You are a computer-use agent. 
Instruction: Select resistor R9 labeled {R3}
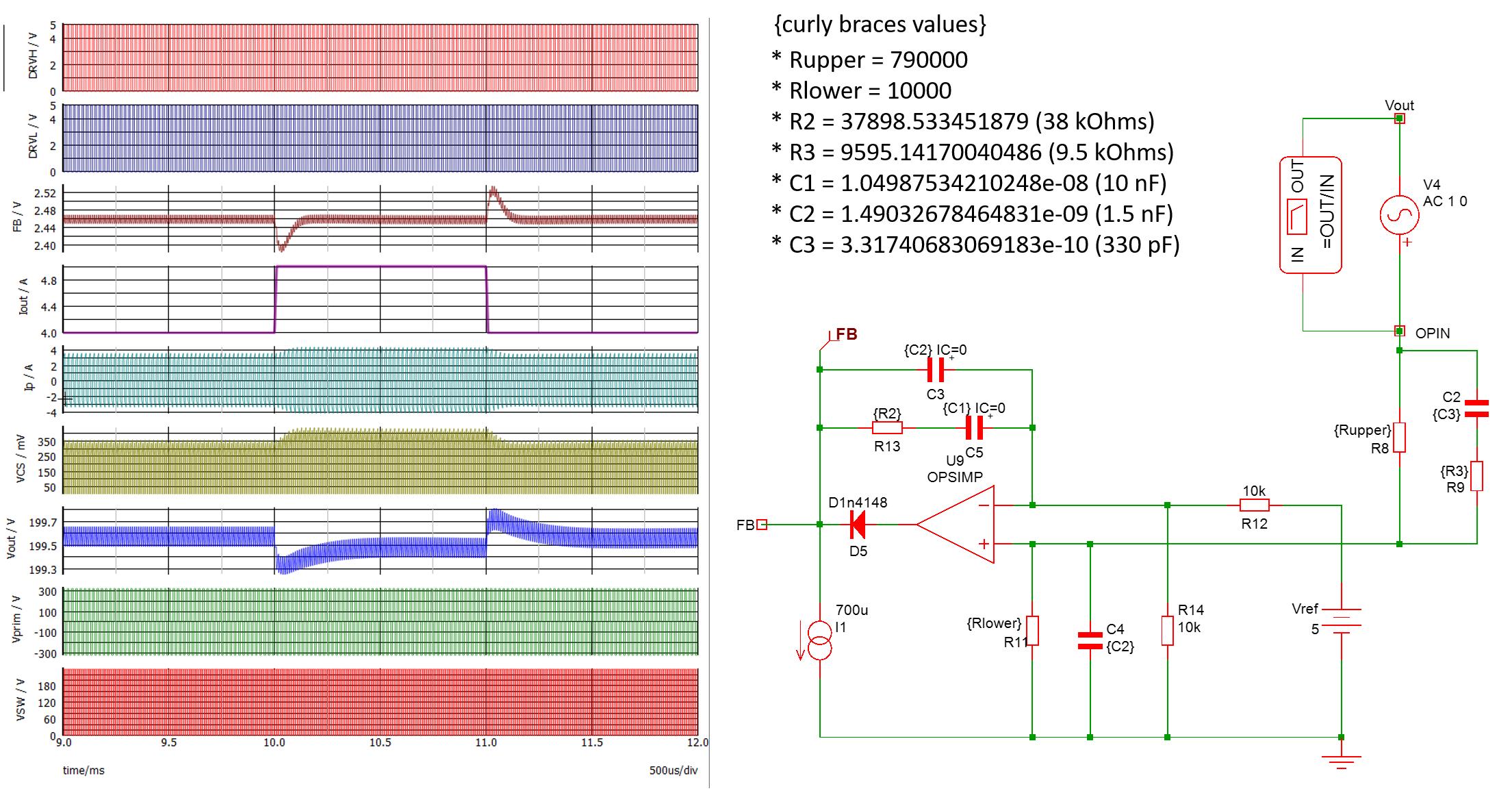pos(1476,476)
